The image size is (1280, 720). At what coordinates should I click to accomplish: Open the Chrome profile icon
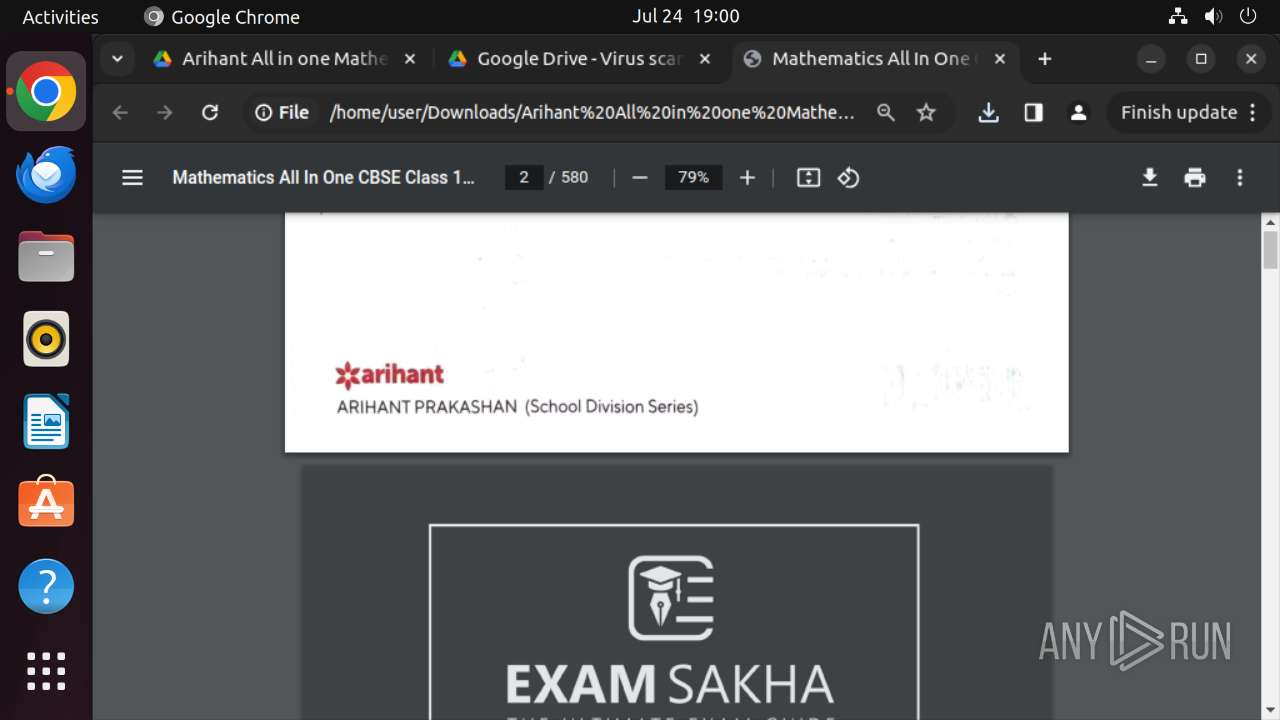point(1078,113)
